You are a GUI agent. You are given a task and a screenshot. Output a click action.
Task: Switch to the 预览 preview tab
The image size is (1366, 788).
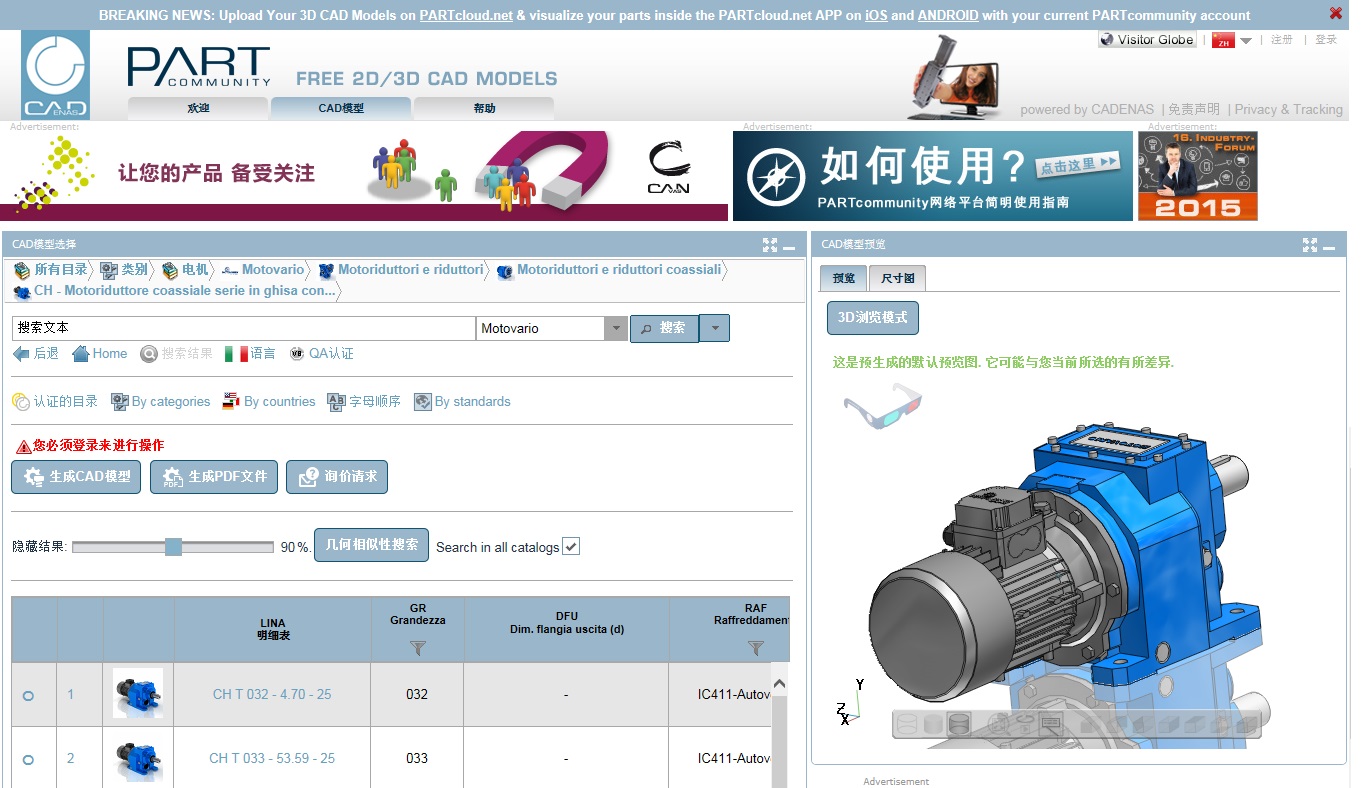[x=844, y=278]
